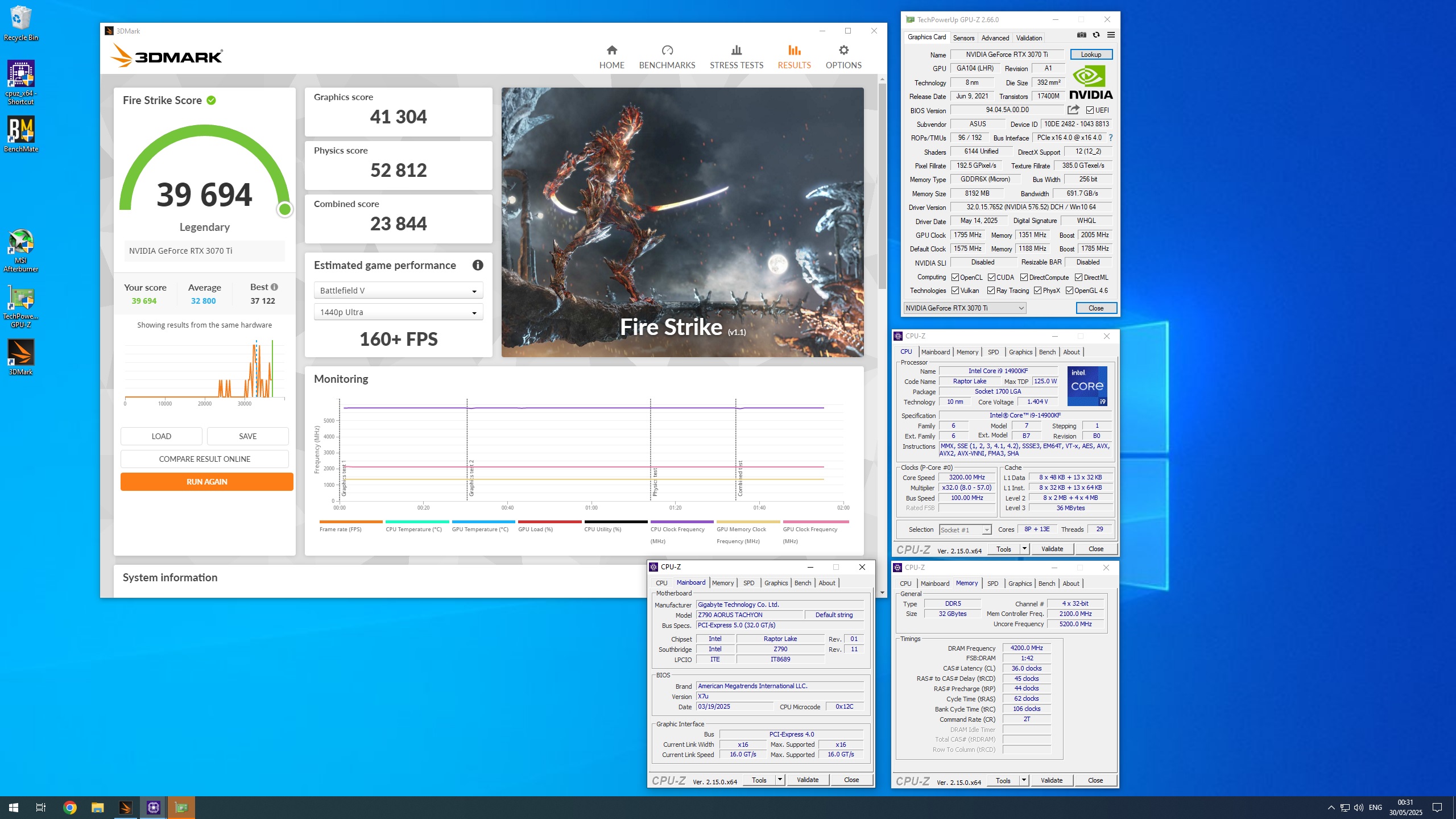The image size is (1456, 819).
Task: Open OPTIONS gear in 3DMark
Action: pos(843,57)
